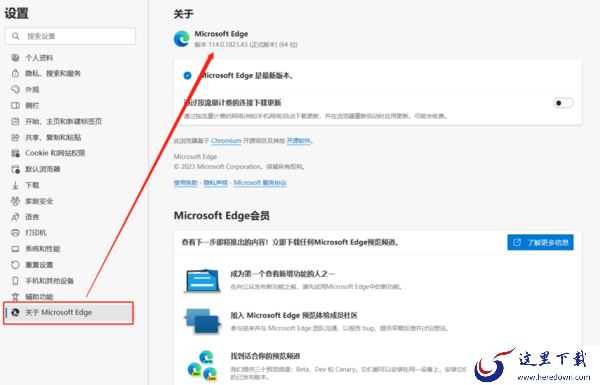
Task: Click the 'Microsoft Edge会员' heading
Action: 222,215
